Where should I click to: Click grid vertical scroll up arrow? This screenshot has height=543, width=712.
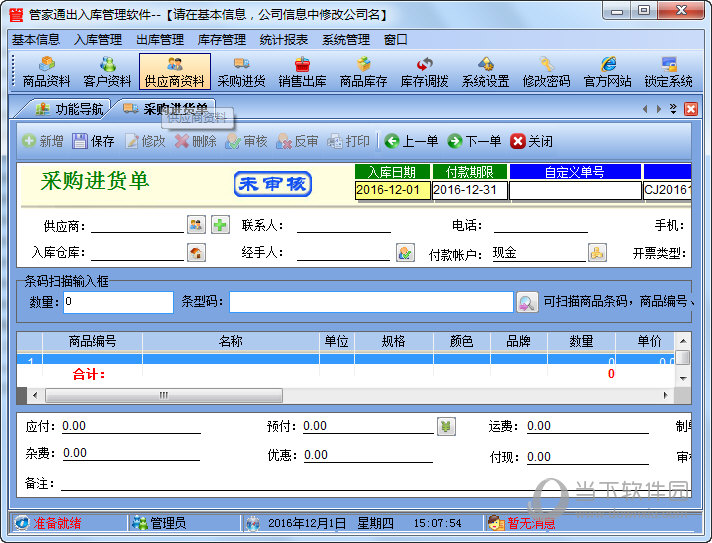(683, 341)
